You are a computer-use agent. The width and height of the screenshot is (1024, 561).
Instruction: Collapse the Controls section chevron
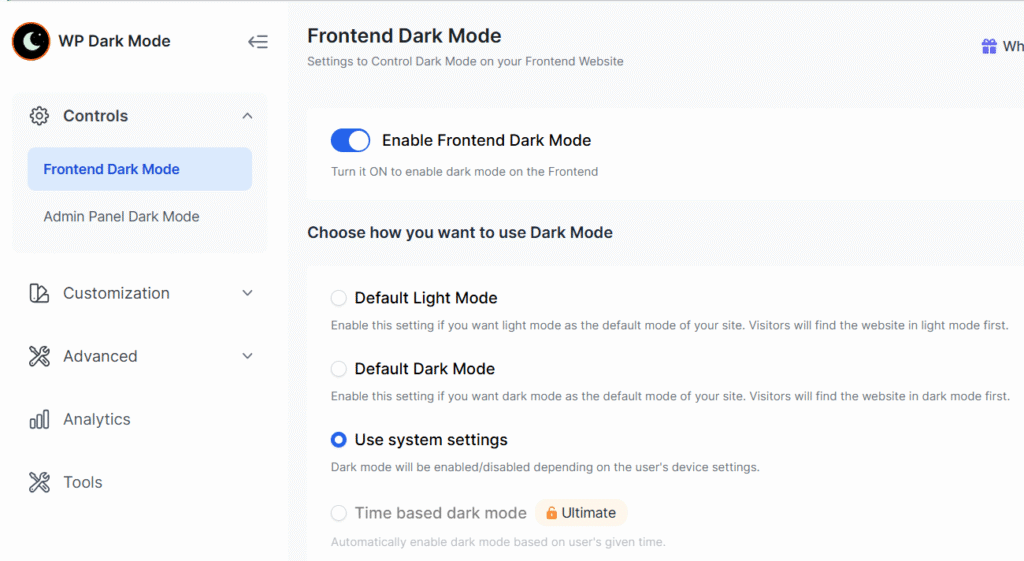coord(247,116)
